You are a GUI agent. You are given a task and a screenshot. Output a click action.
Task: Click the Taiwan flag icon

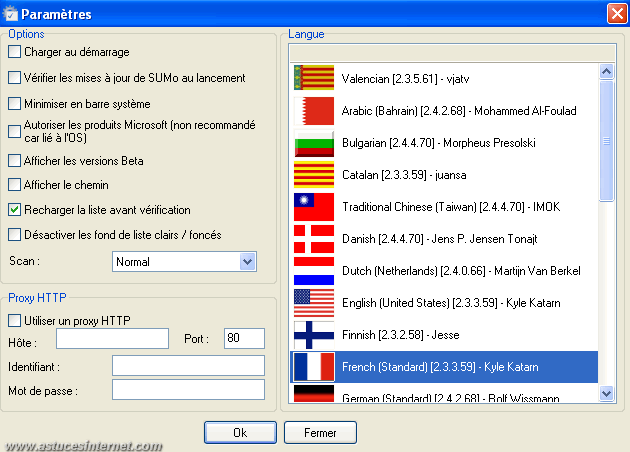[314, 207]
